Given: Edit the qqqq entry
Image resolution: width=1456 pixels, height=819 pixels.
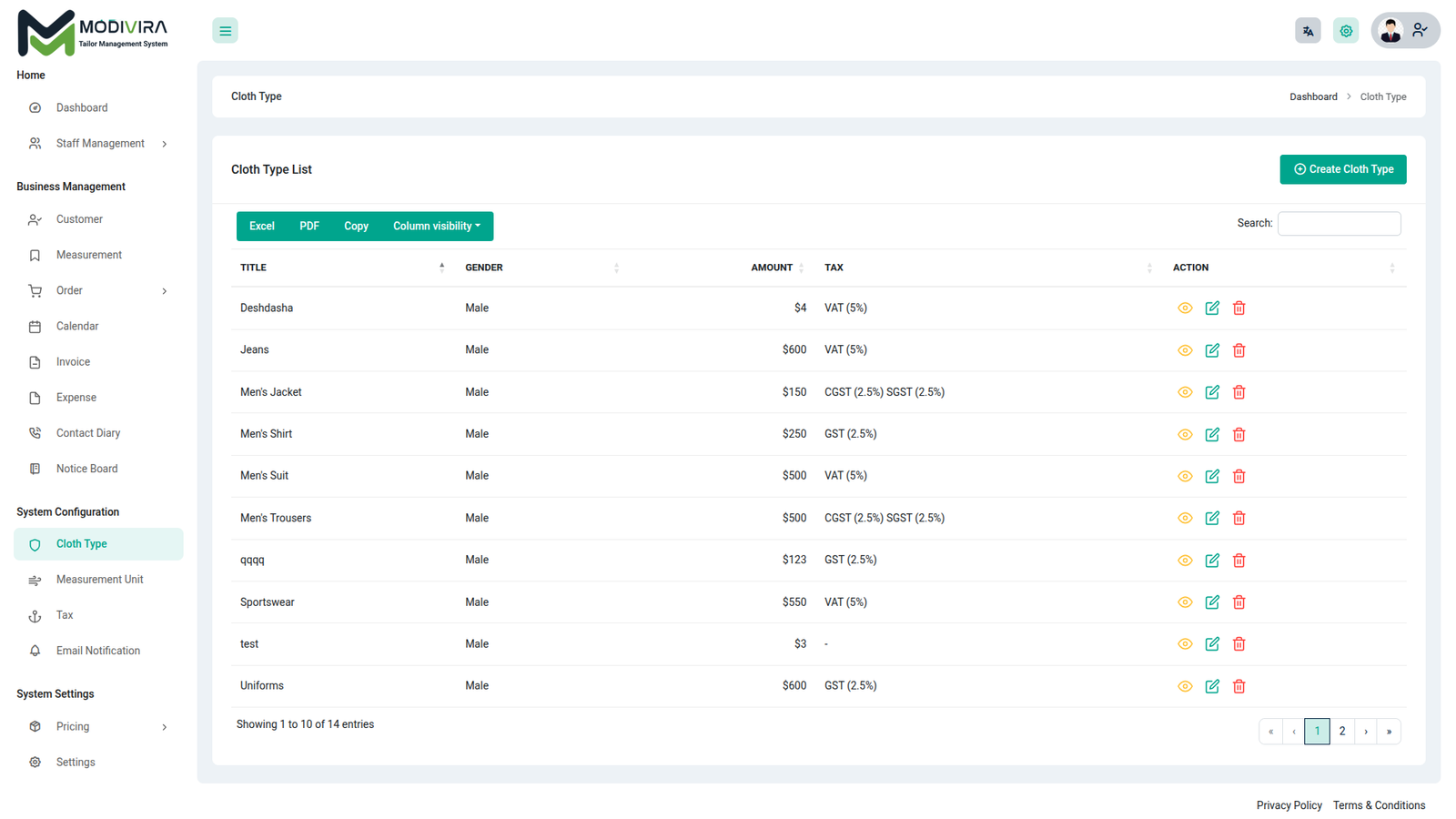Looking at the screenshot, I should coord(1212,561).
